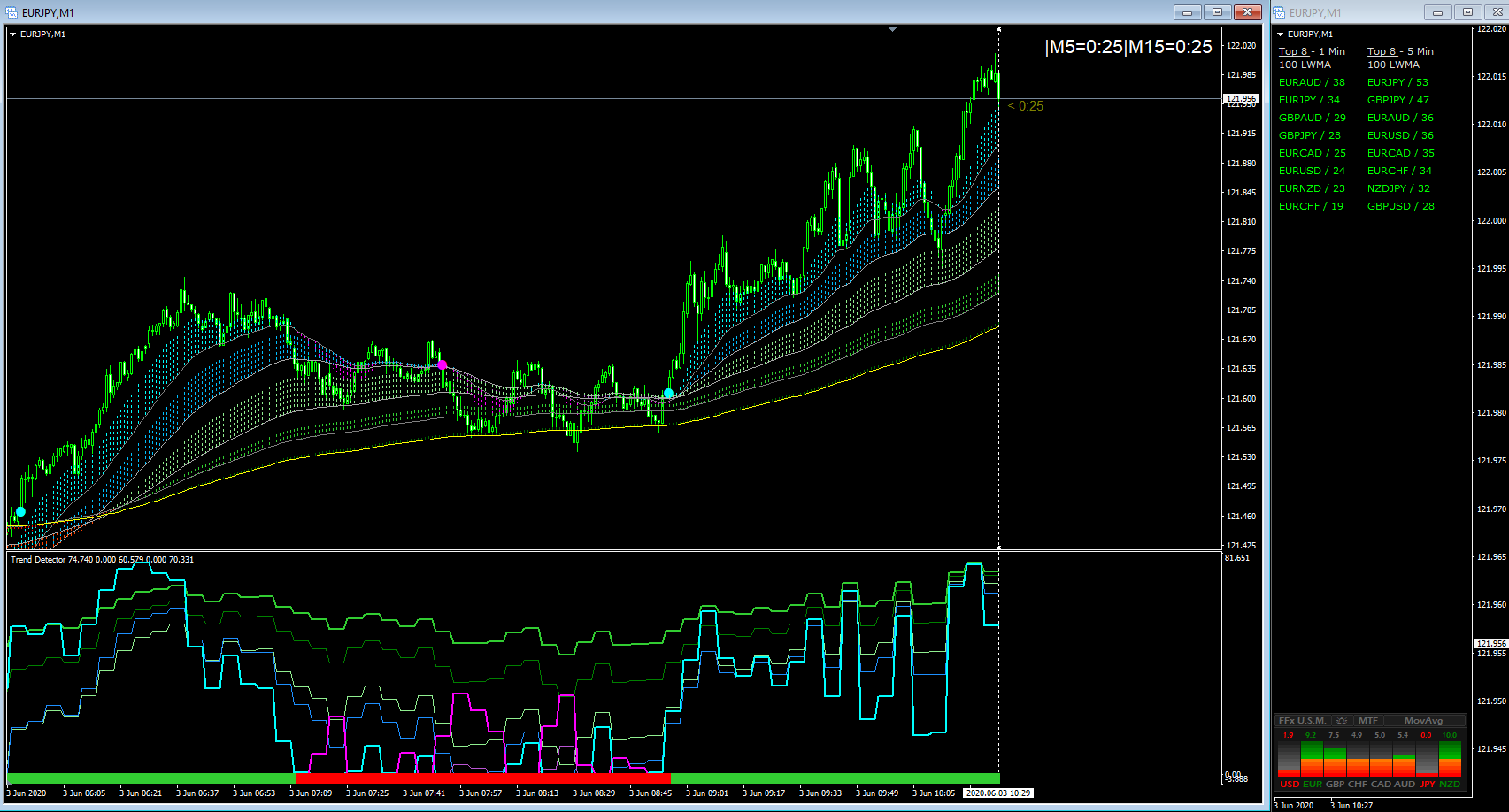Select the 'EURUSD / 36' row

point(1400,135)
